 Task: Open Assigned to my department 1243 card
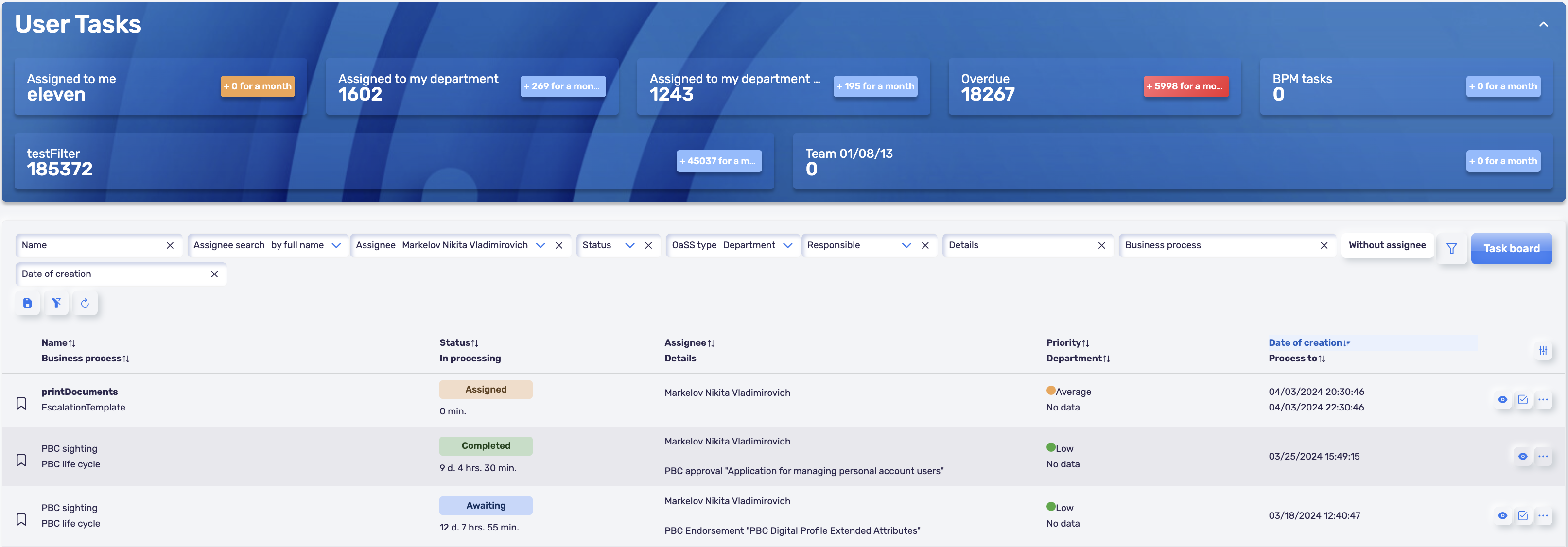pos(783,86)
